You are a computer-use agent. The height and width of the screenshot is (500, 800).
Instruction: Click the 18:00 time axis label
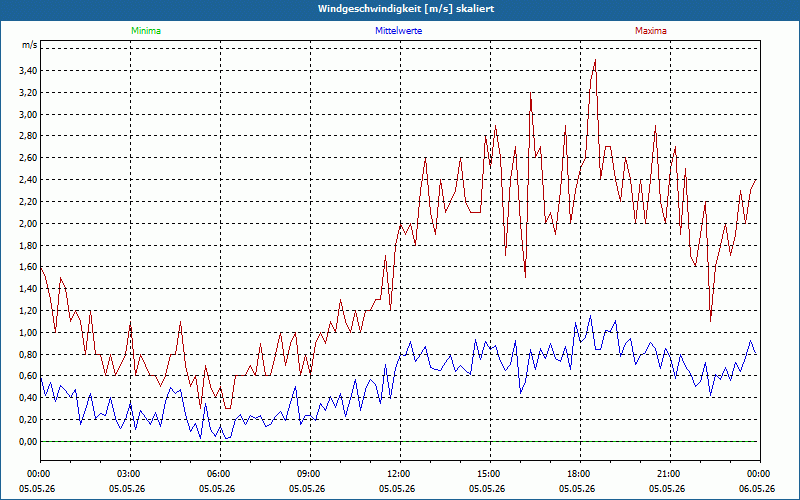580,474
